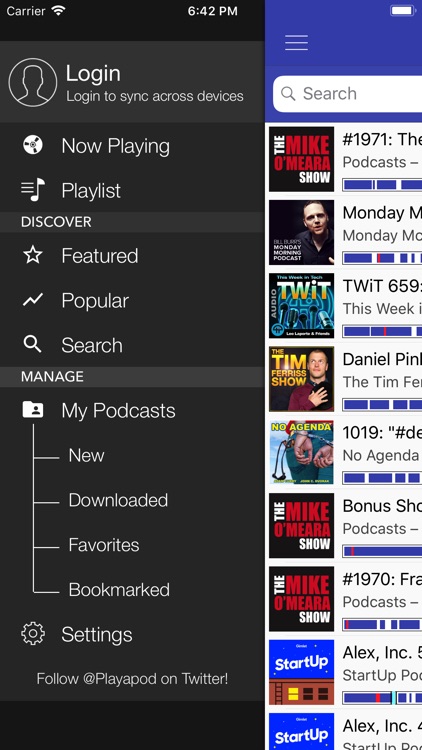422x750 pixels.
Task: Click progress bar of TWiT 659 episode
Action: pos(382,331)
